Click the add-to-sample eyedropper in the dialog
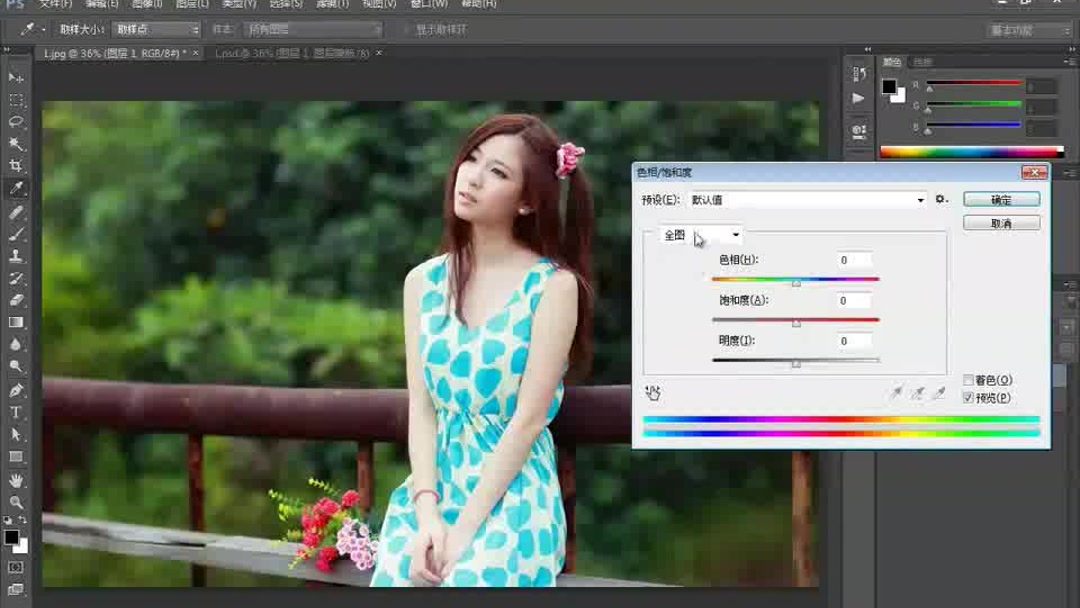 pos(917,393)
